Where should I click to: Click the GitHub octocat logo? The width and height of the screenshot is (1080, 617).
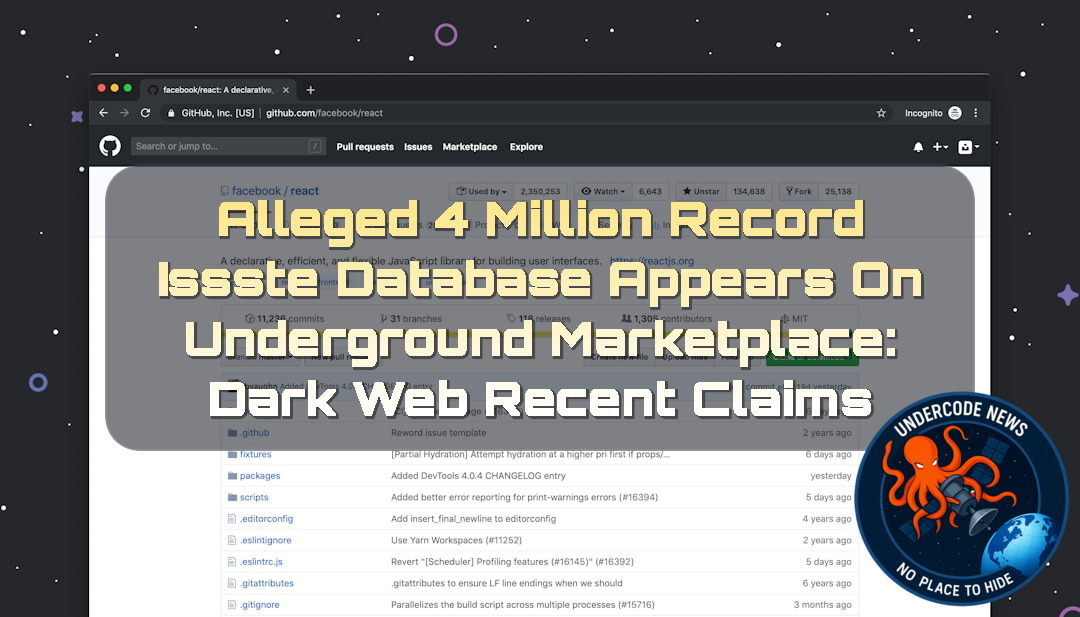click(110, 146)
